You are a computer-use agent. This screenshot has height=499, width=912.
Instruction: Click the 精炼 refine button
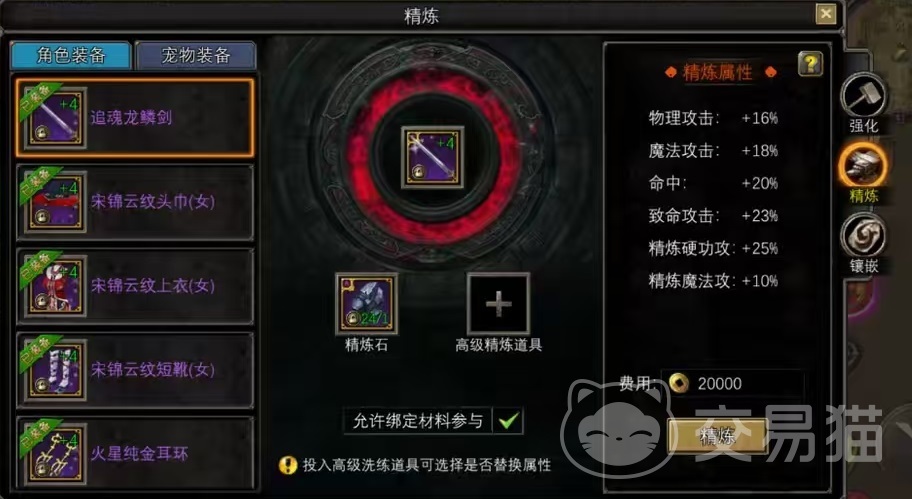tap(717, 436)
